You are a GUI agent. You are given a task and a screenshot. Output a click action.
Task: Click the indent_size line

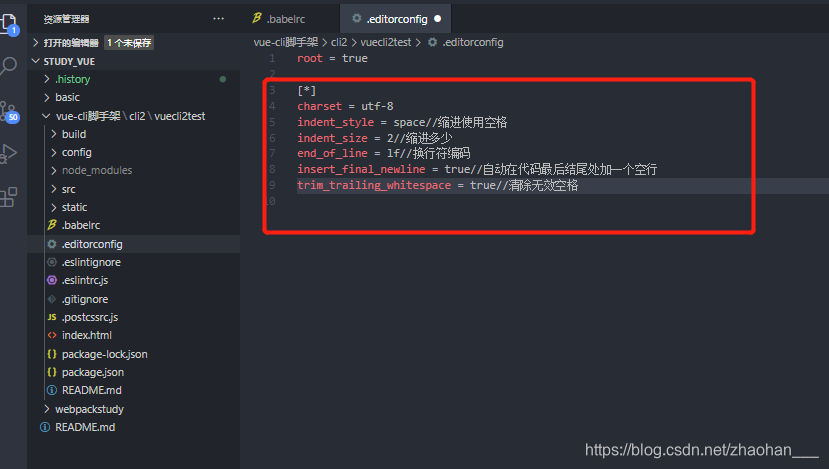coord(374,138)
